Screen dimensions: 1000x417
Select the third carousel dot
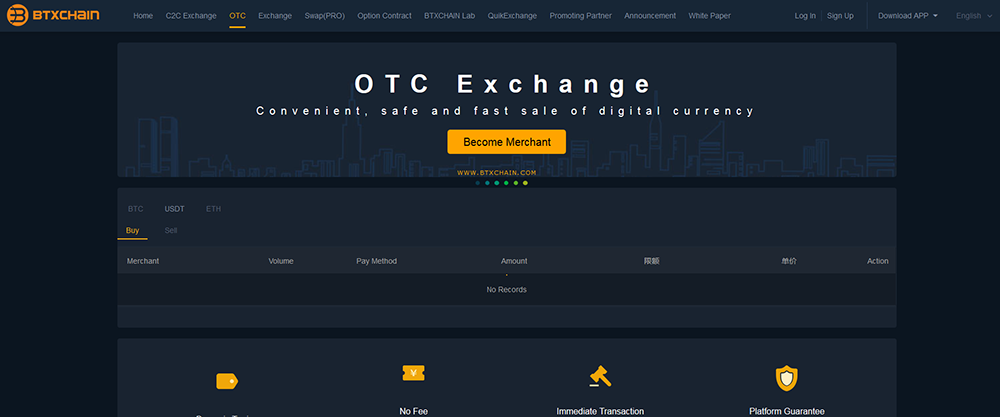[497, 184]
